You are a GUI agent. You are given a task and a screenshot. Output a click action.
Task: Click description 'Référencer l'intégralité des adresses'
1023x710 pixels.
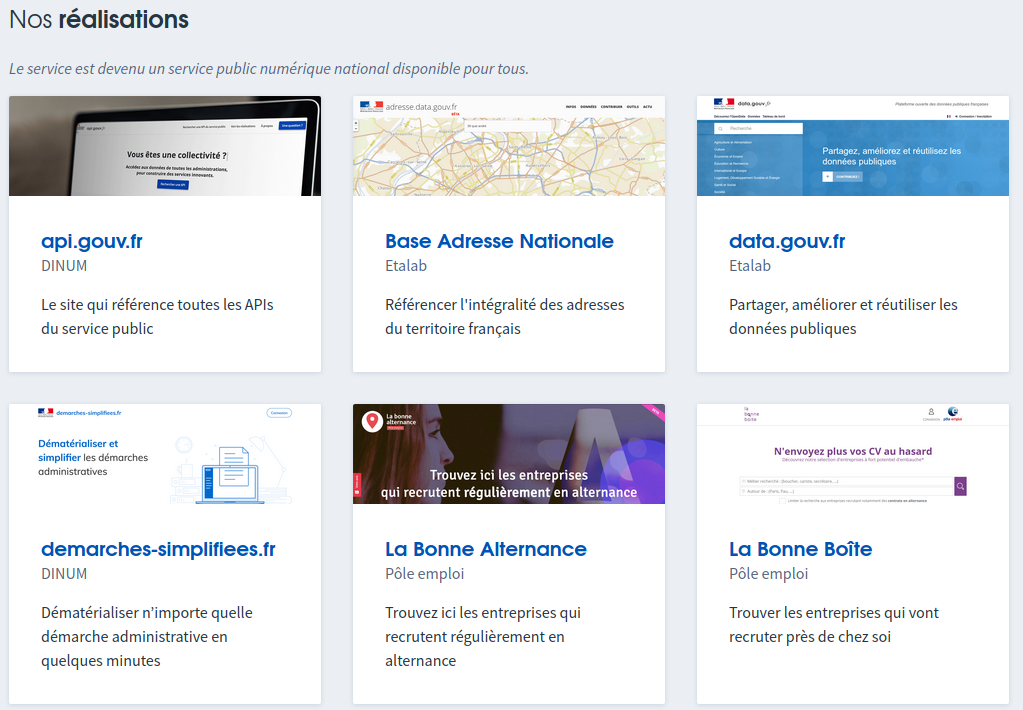(504, 316)
